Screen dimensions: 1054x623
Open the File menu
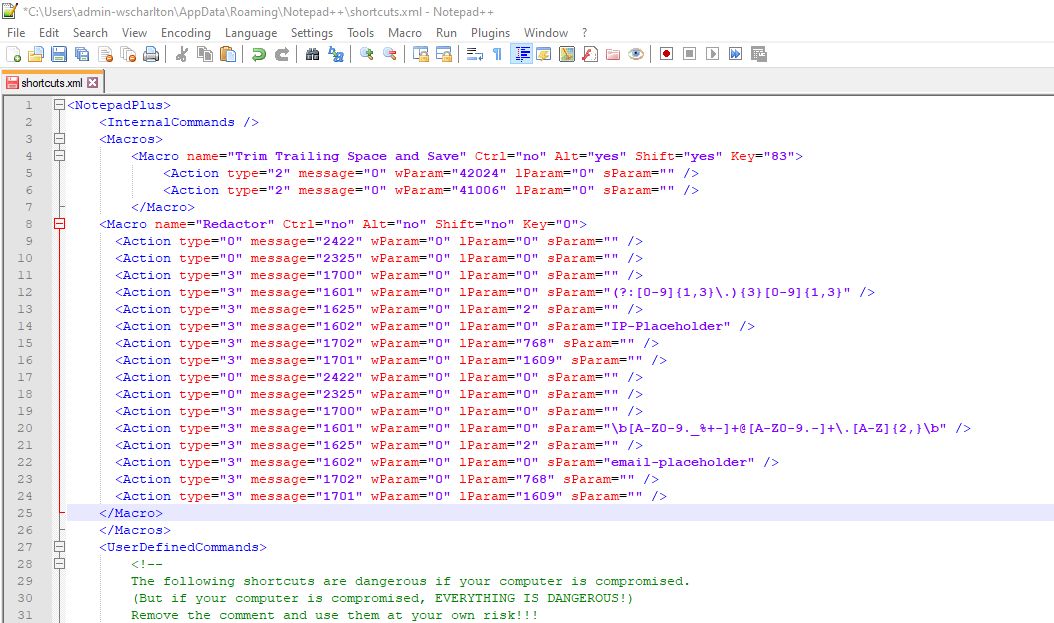[x=15, y=33]
